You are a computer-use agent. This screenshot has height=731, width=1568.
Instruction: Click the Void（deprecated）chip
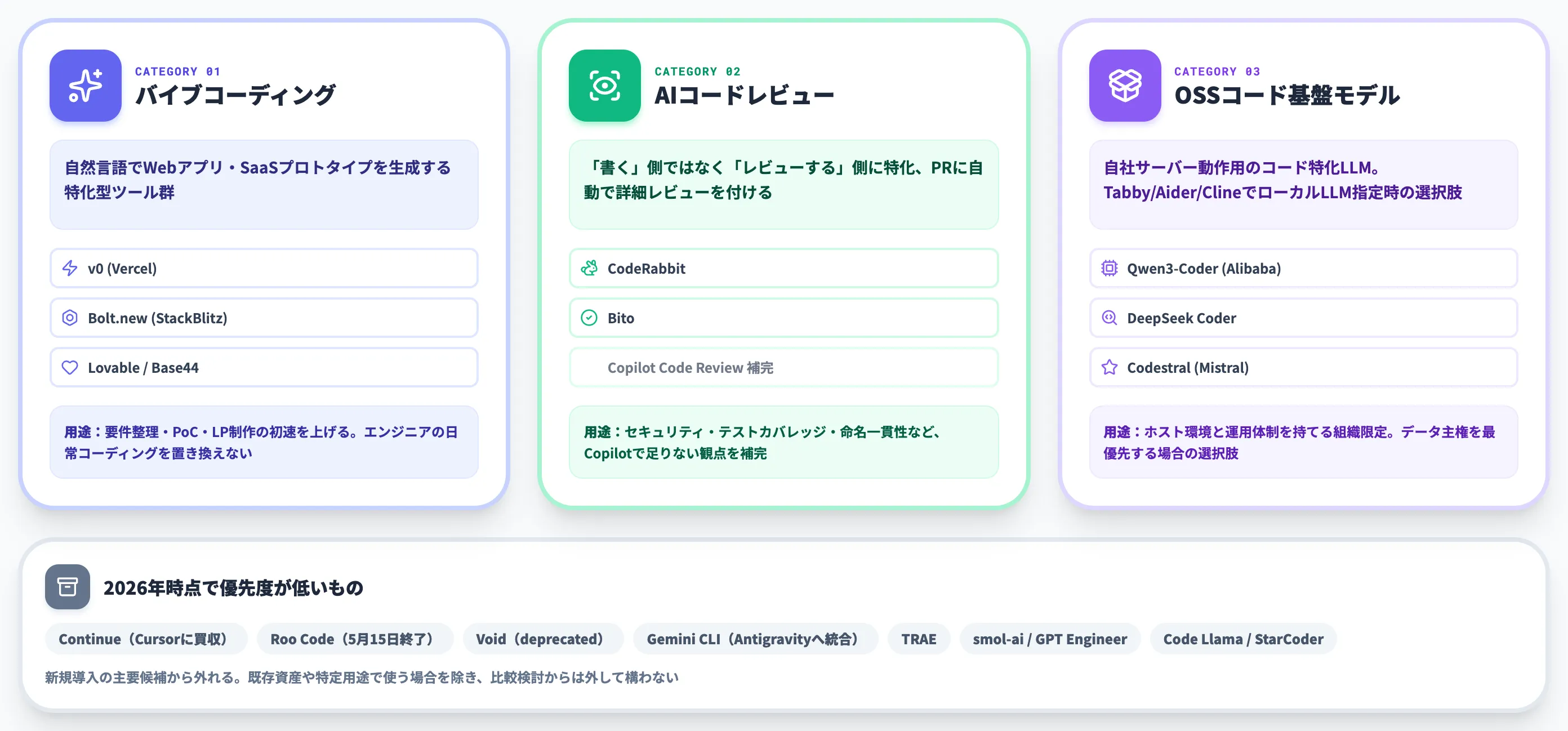(543, 639)
